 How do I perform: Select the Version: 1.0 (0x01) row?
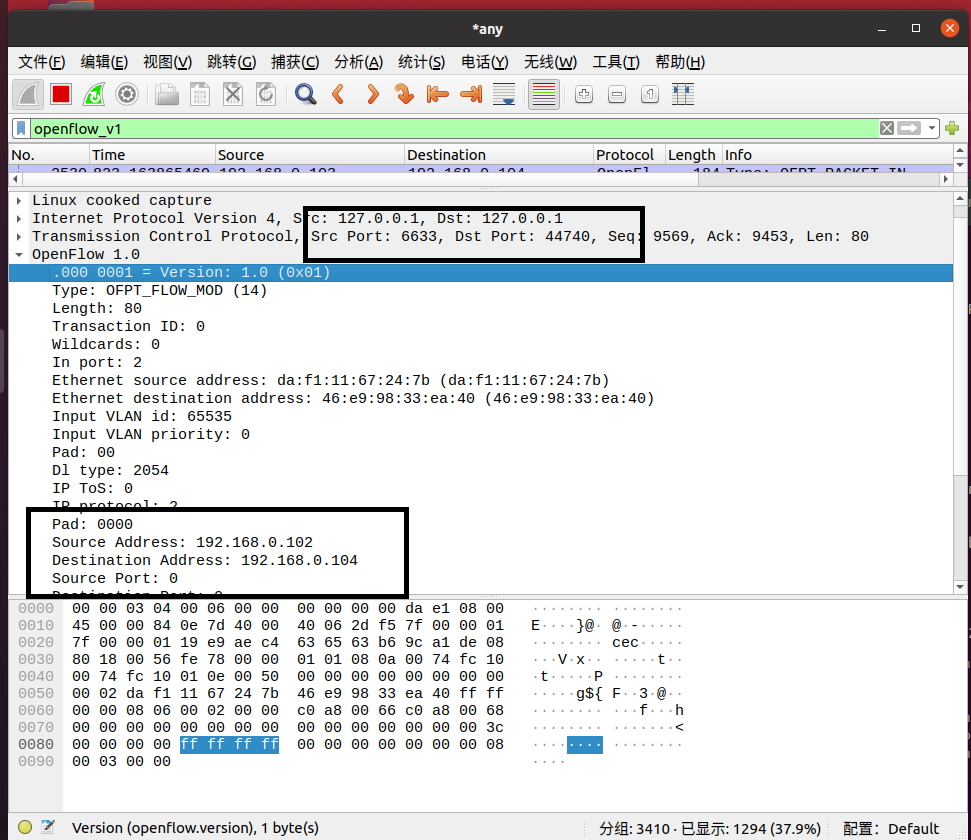click(481, 273)
